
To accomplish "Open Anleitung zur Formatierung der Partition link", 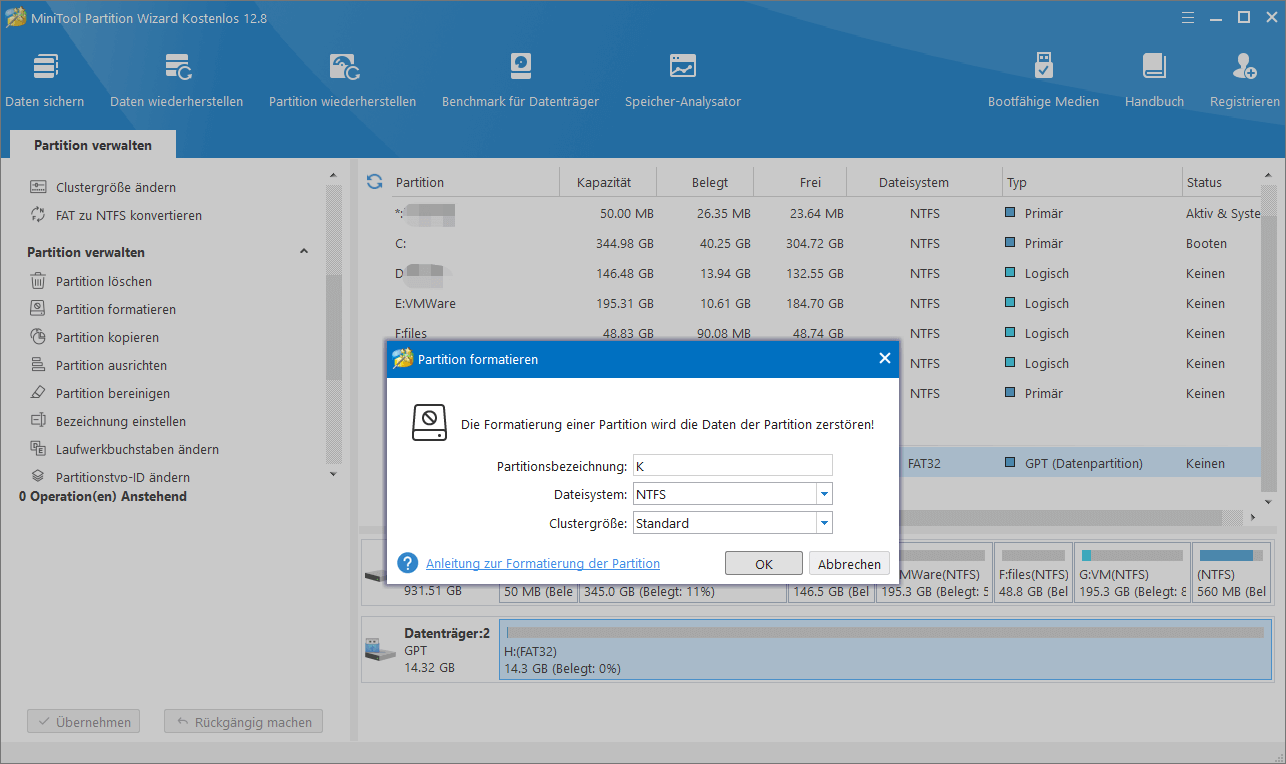I will tap(543, 564).
